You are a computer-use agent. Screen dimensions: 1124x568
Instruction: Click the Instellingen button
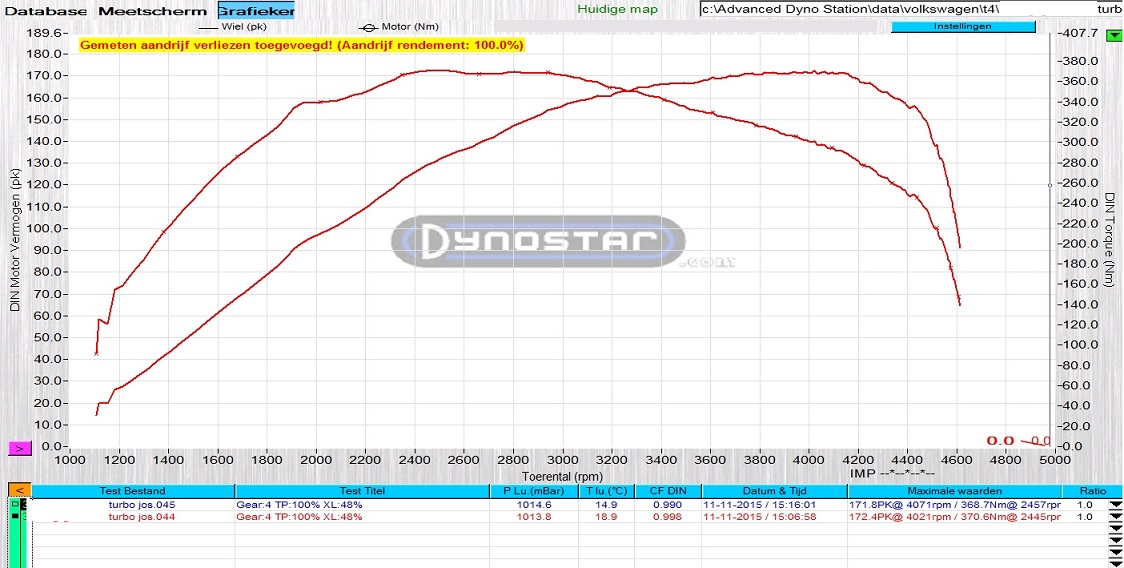[960, 27]
